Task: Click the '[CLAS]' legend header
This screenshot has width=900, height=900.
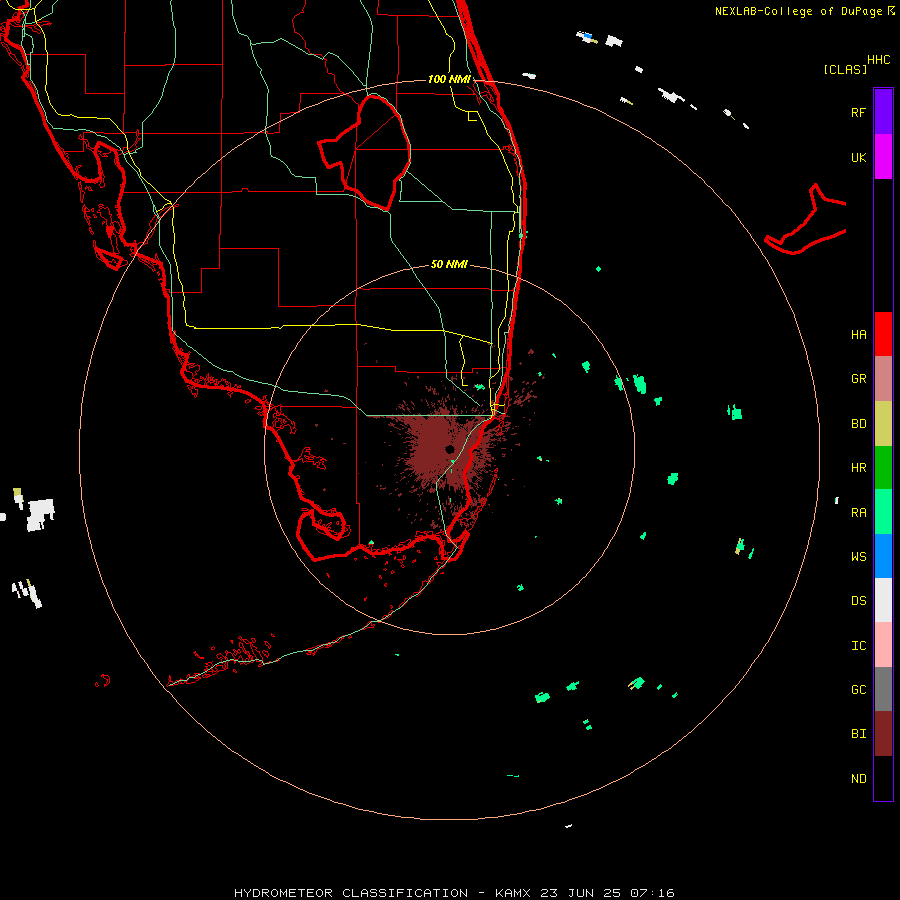Action: [x=845, y=69]
